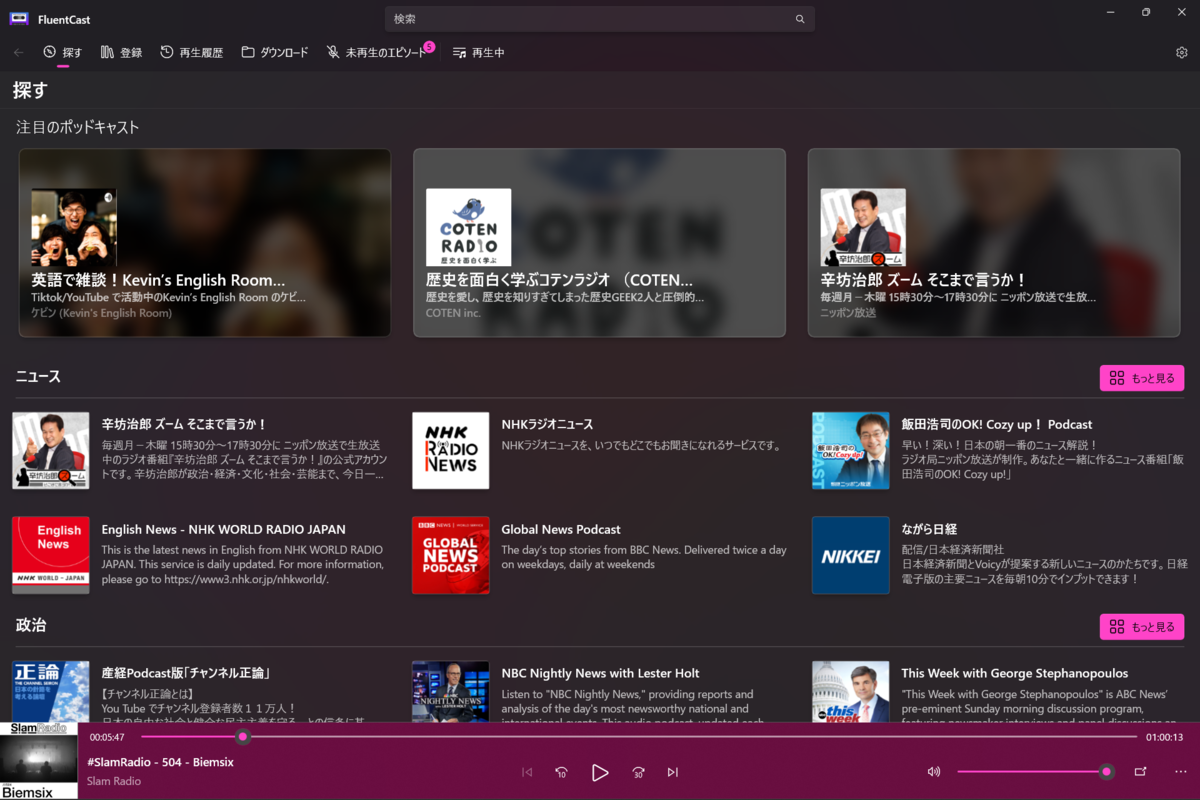
Task: Open the mini player pop-out icon
Action: (1140, 772)
